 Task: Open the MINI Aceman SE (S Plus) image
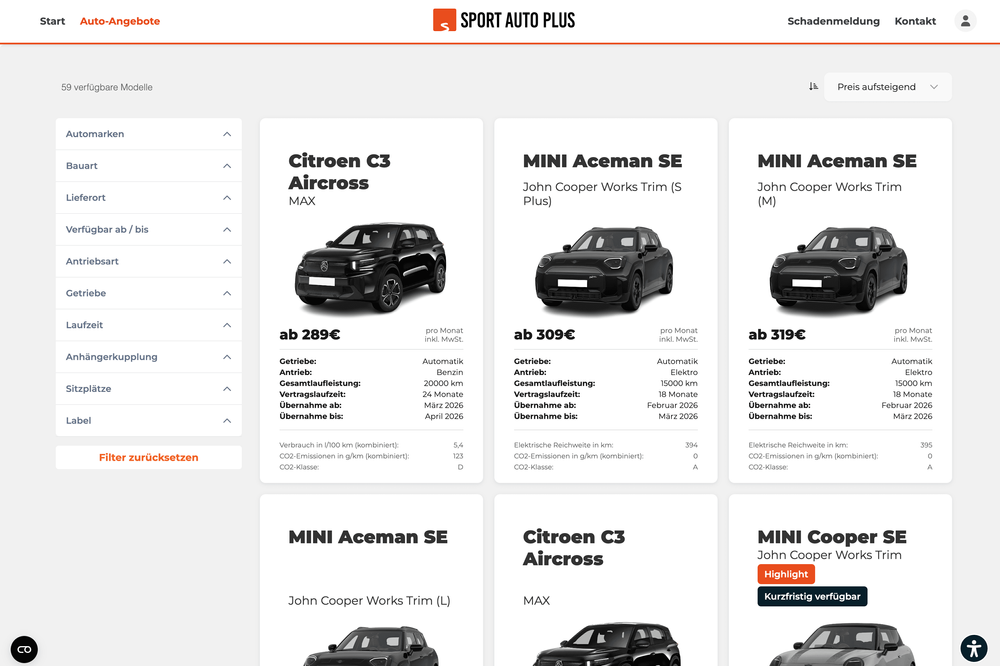point(606,266)
